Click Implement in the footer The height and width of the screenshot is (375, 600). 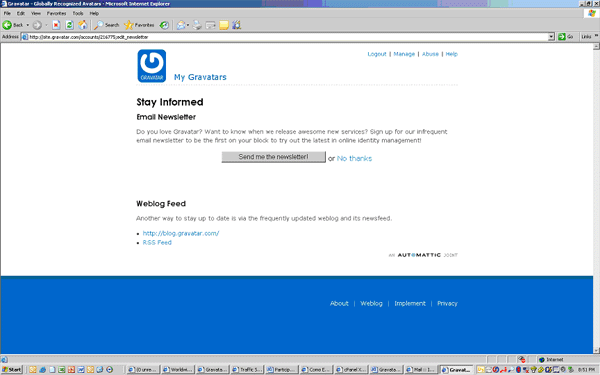click(410, 303)
